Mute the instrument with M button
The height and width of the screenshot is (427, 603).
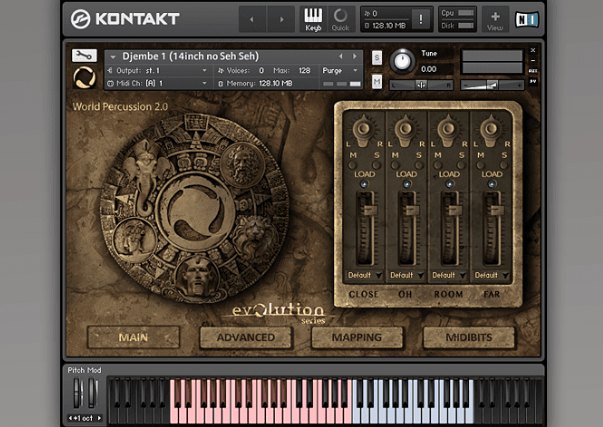click(x=377, y=82)
